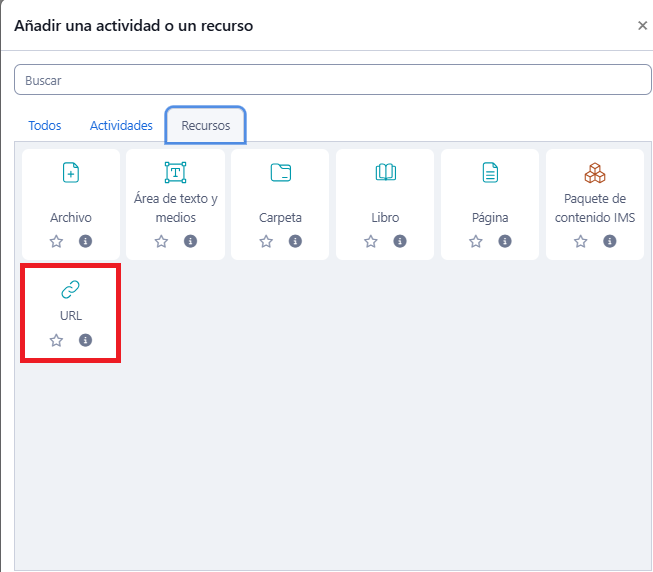653x572 pixels.
Task: Mark URL as favorite with star
Action: point(56,340)
